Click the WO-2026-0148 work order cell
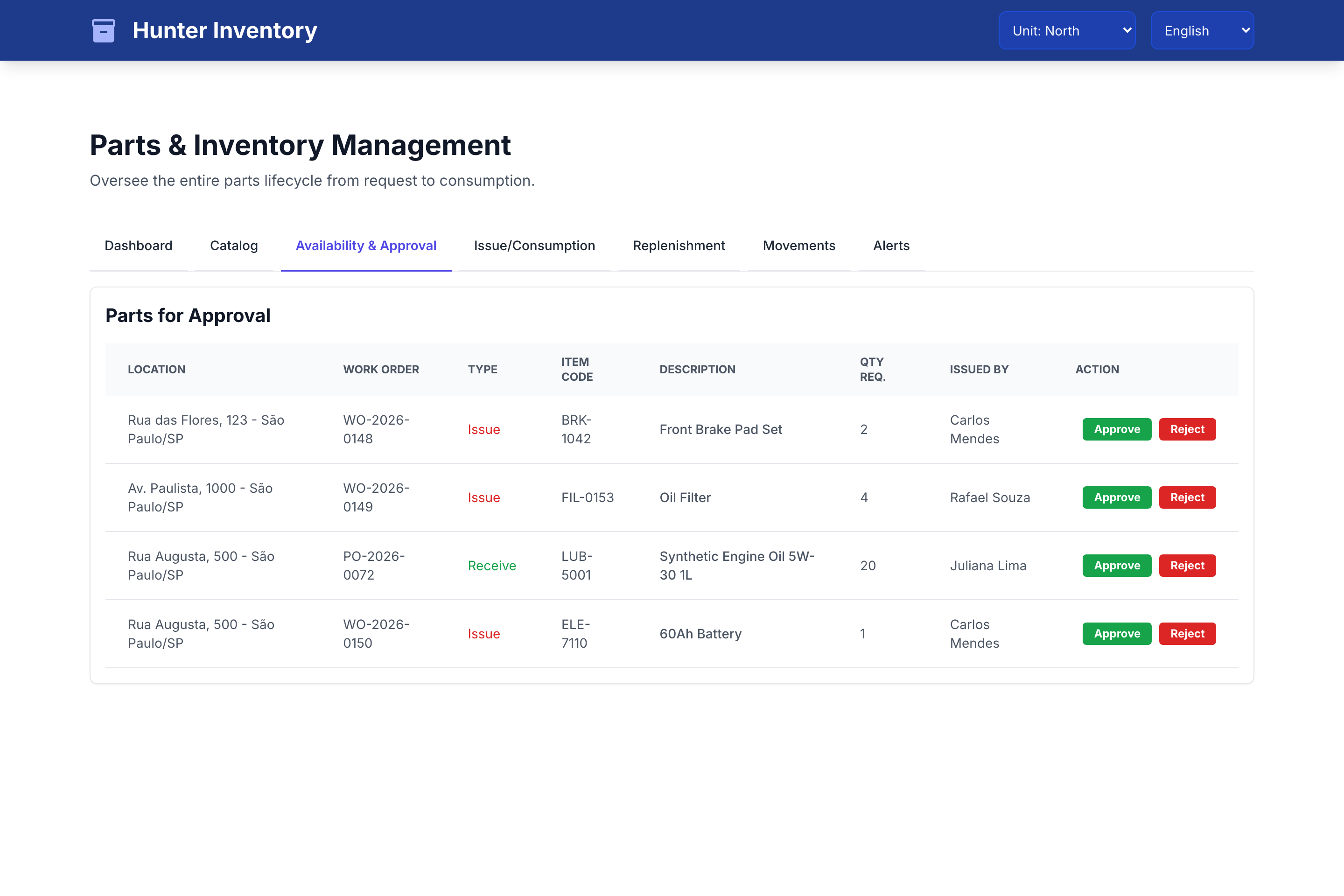This screenshot has width=1344, height=896. tap(376, 429)
